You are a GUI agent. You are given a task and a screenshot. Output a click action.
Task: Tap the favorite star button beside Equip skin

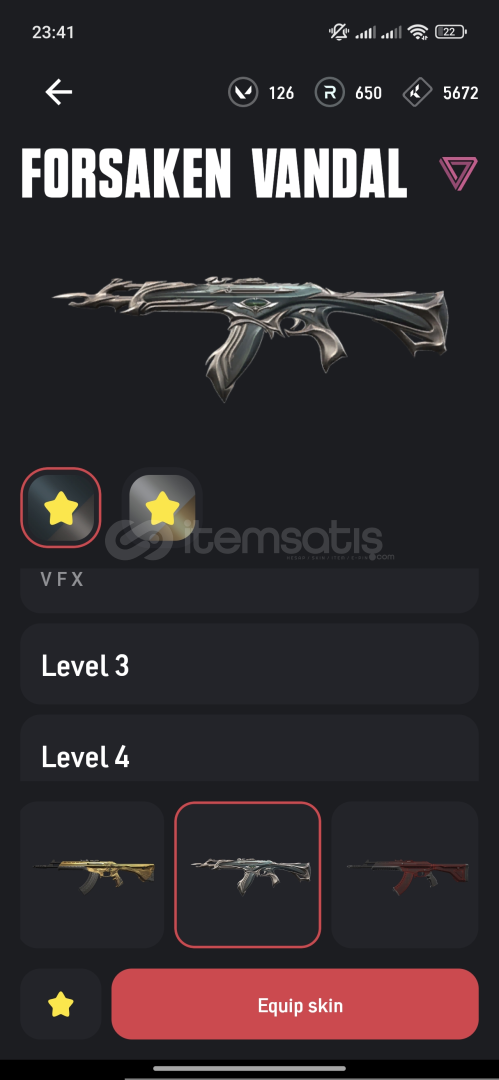(x=61, y=1005)
